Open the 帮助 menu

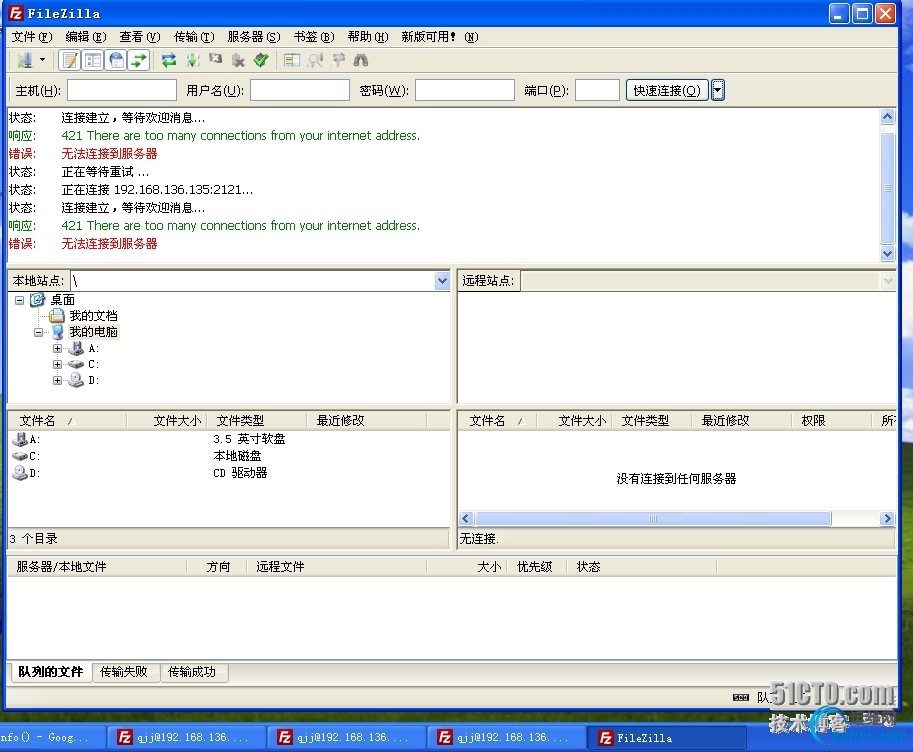368,37
